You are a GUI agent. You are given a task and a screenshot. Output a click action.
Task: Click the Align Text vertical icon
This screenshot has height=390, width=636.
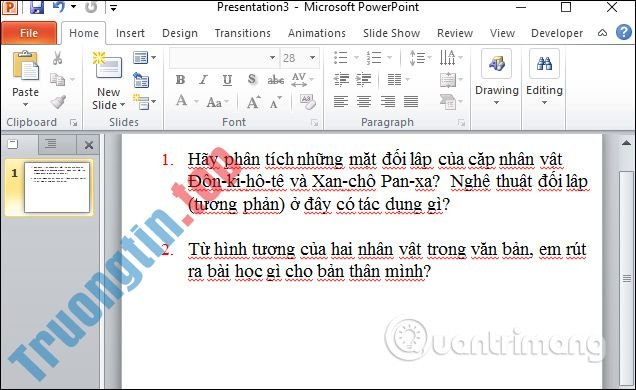point(448,80)
